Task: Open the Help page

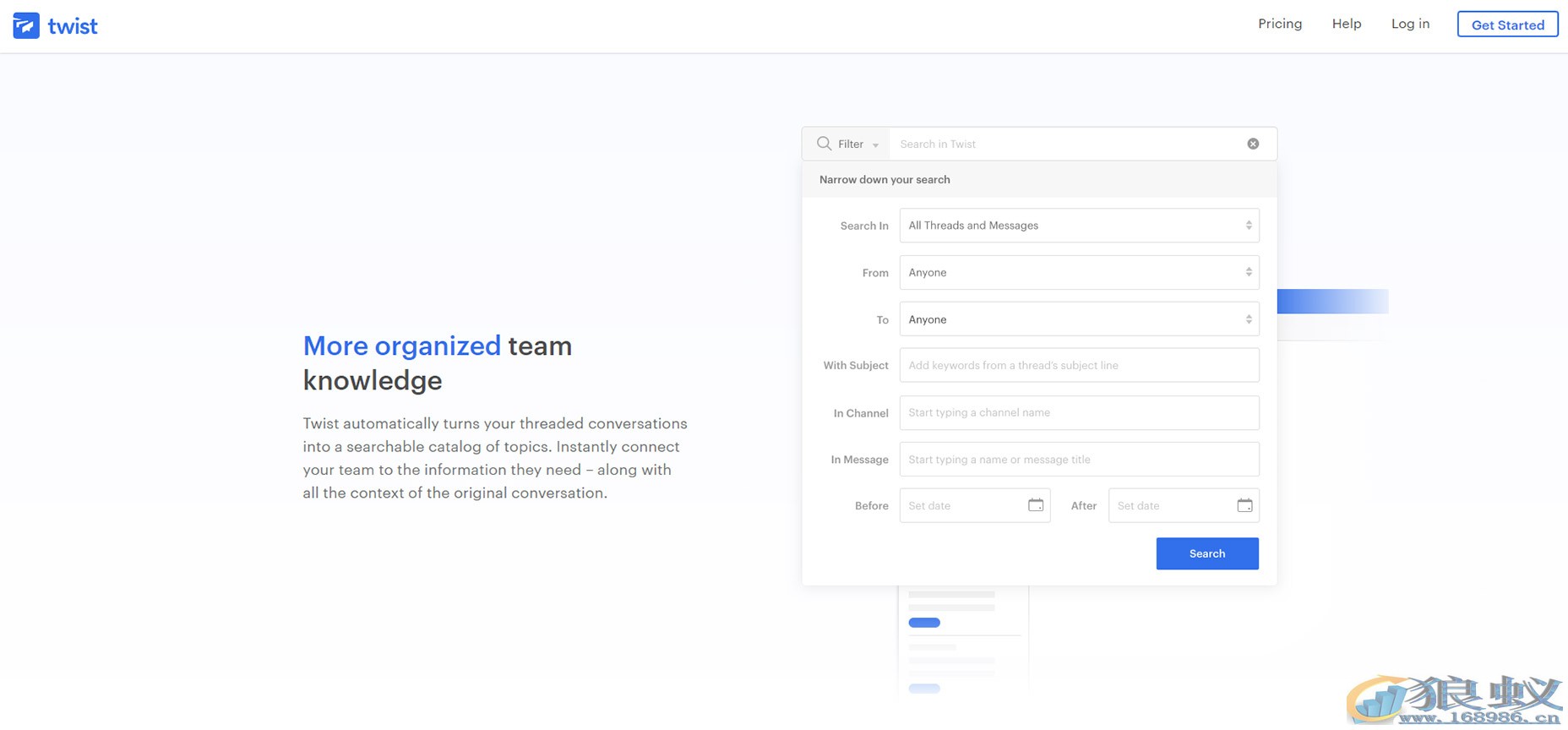Action: click(1347, 24)
